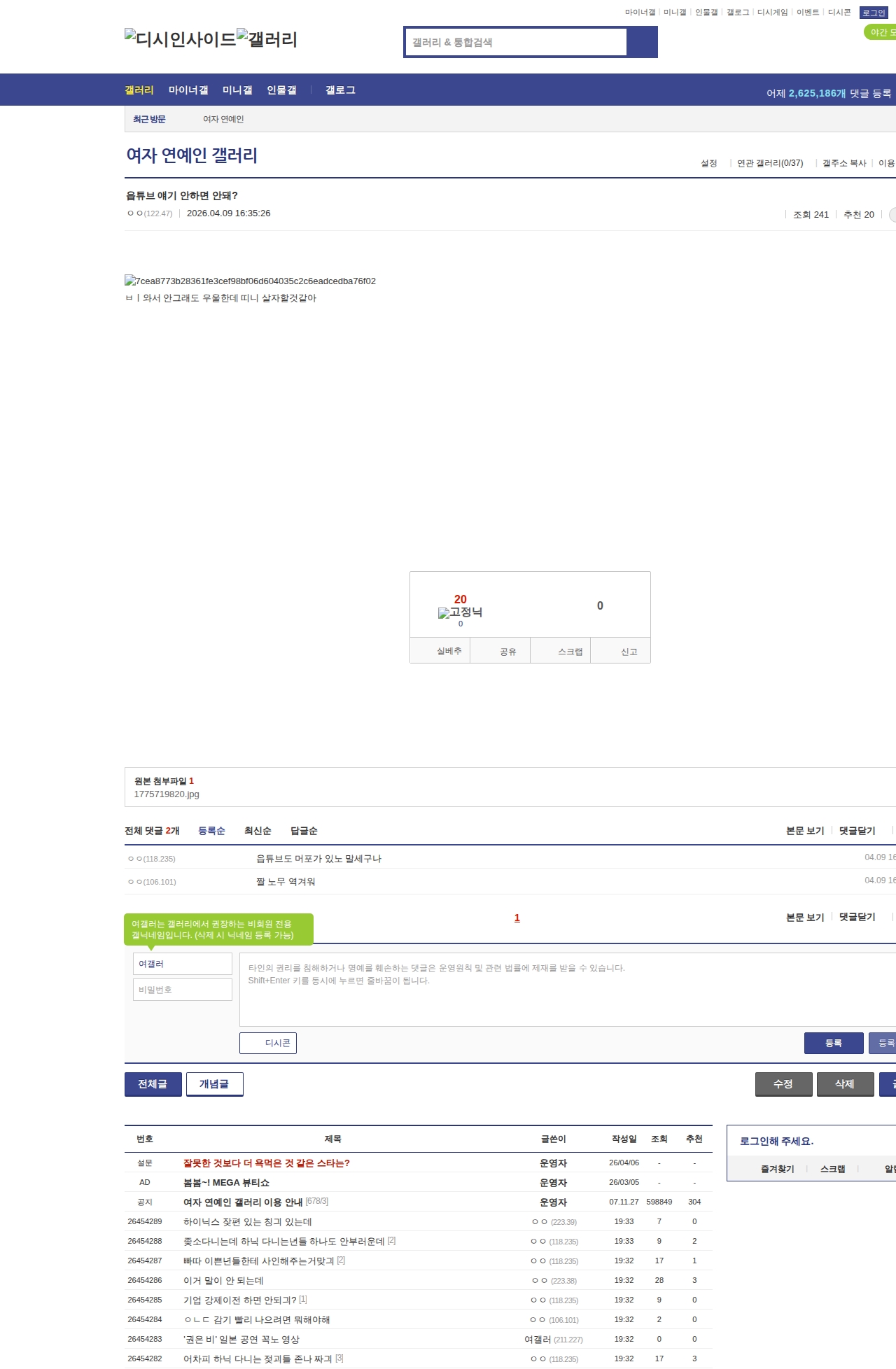Focus the 갤러리 & 통합검색 search field
This screenshot has height=1369, width=896.
coord(517,42)
